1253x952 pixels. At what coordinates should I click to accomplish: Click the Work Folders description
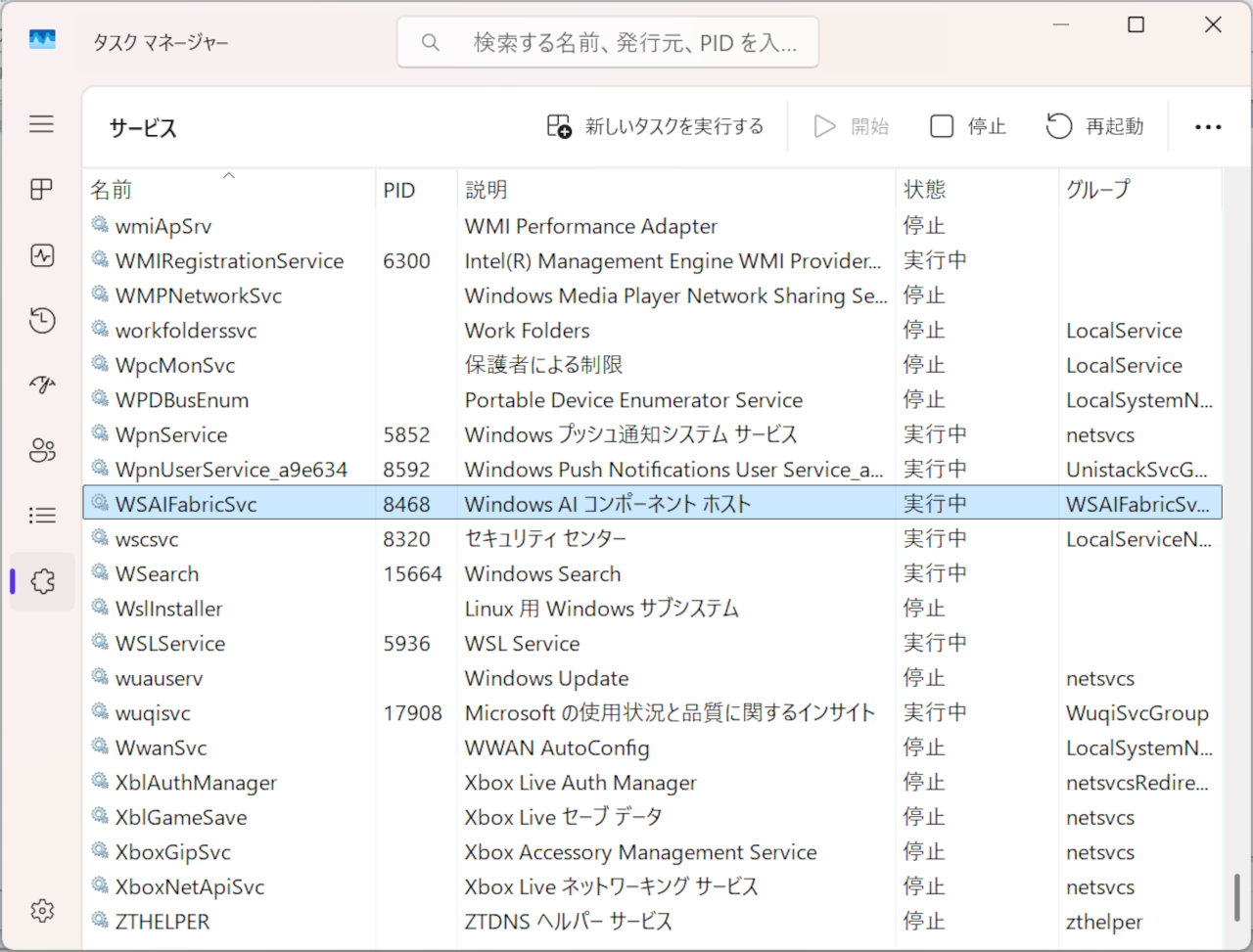click(x=527, y=331)
